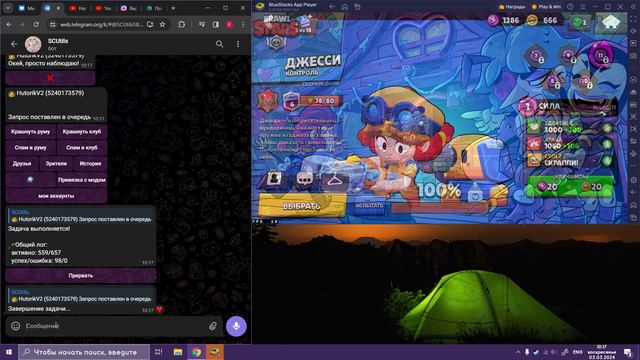Open search in the SCUtils chat
This screenshot has width=640, height=360.
coord(220,44)
